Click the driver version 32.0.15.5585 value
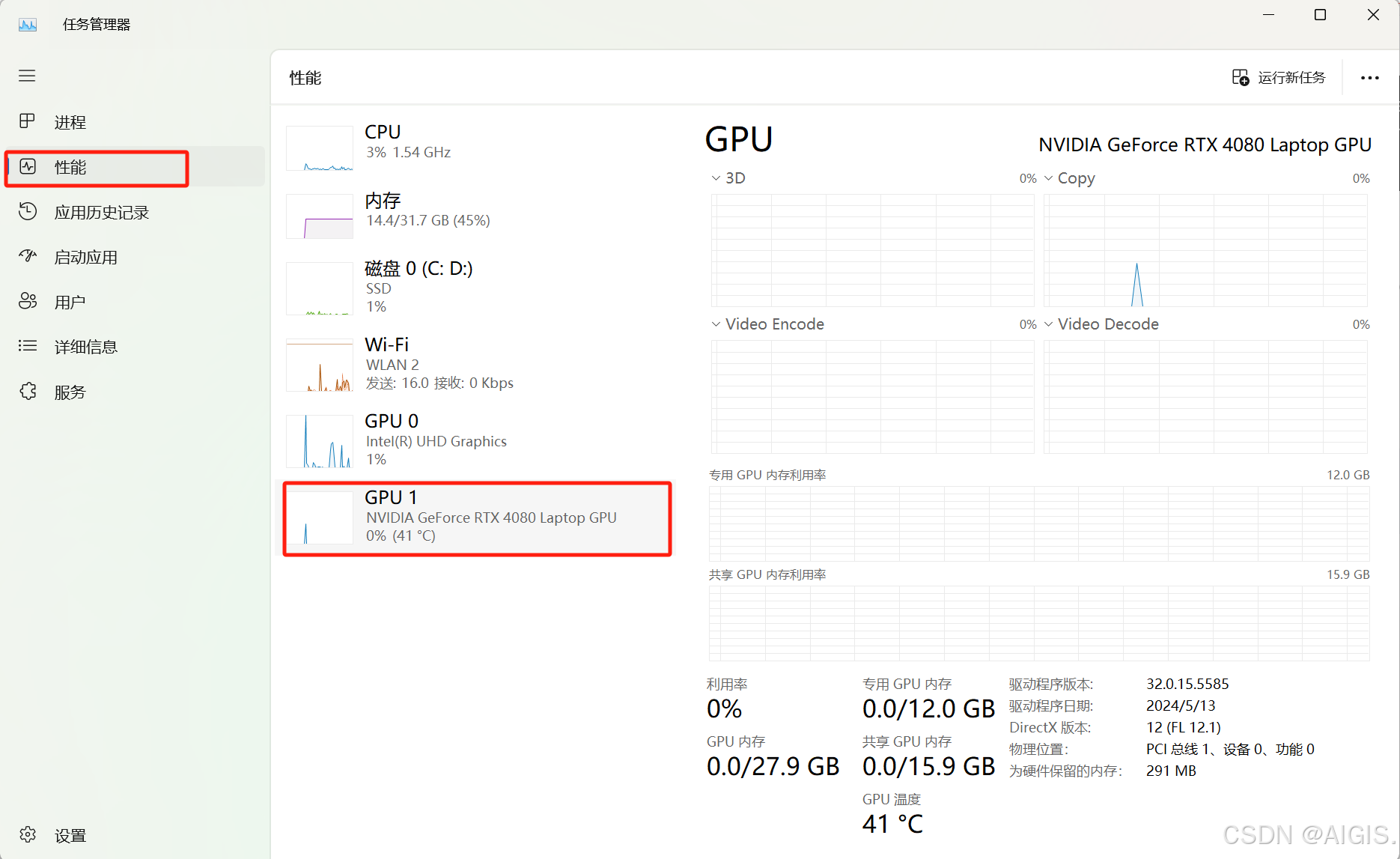This screenshot has height=859, width=1400. click(1187, 684)
